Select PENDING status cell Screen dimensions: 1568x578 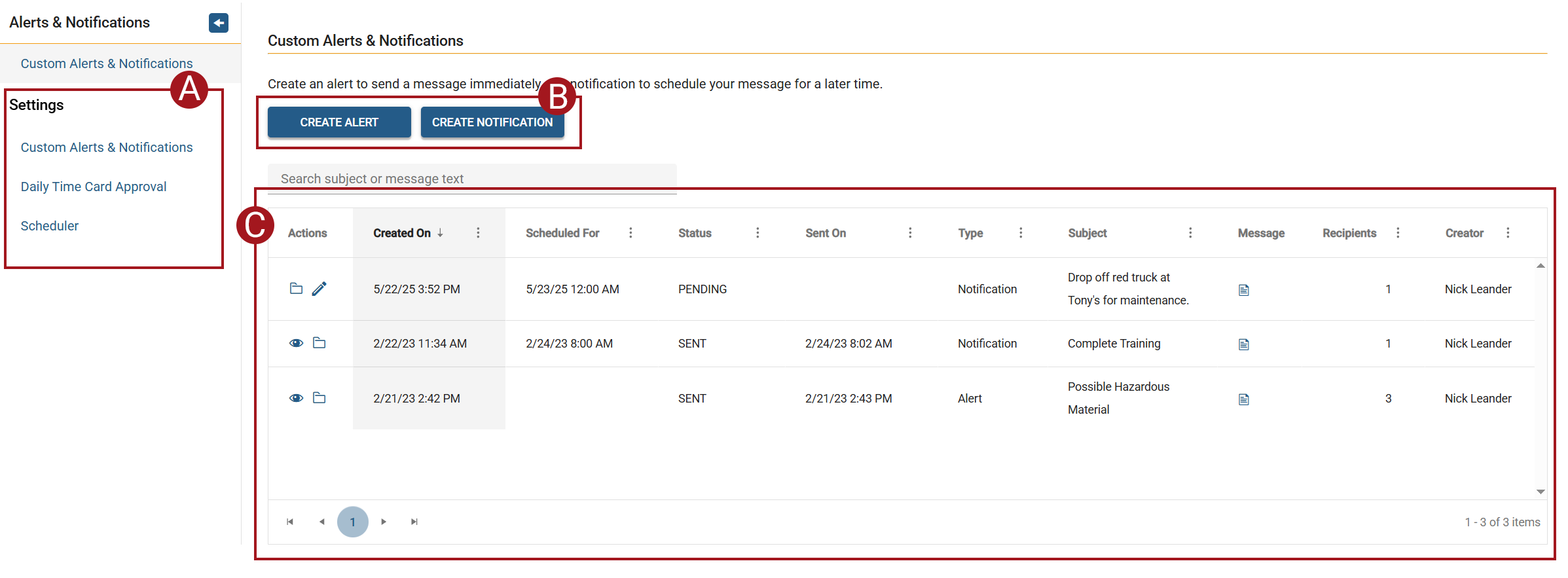click(702, 289)
